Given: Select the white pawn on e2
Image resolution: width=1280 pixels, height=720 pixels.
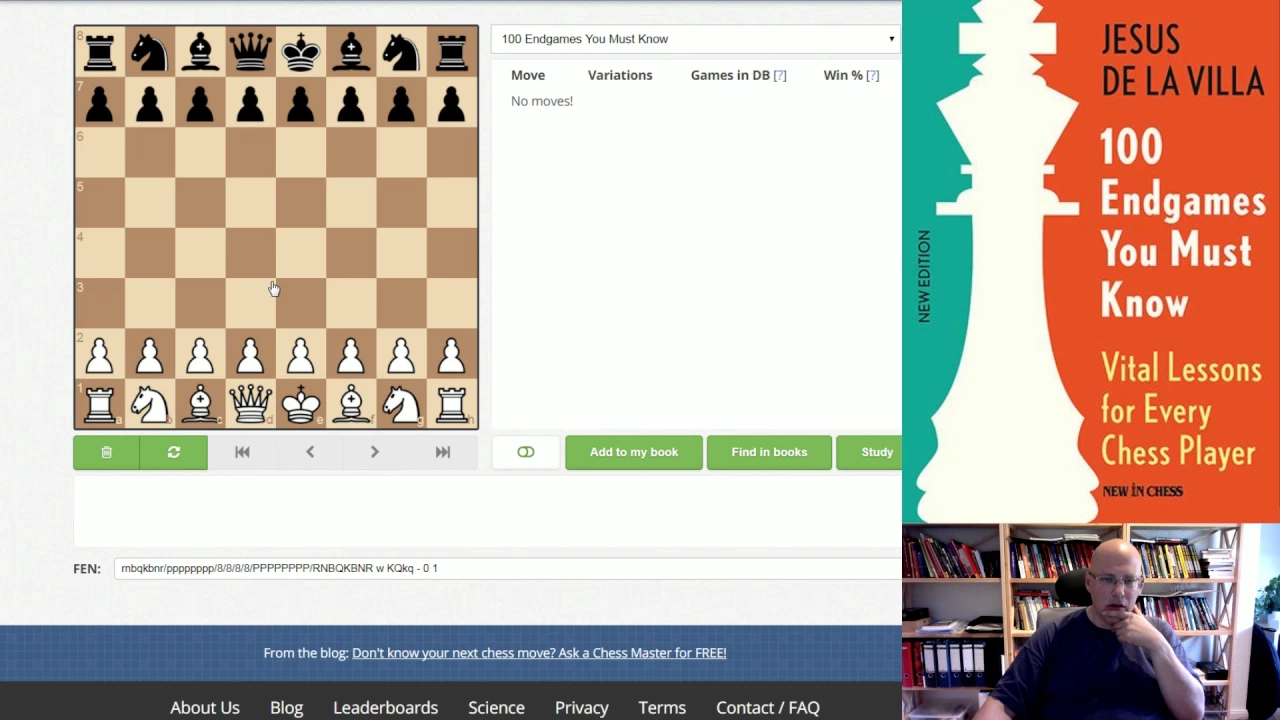Looking at the screenshot, I should (x=301, y=353).
